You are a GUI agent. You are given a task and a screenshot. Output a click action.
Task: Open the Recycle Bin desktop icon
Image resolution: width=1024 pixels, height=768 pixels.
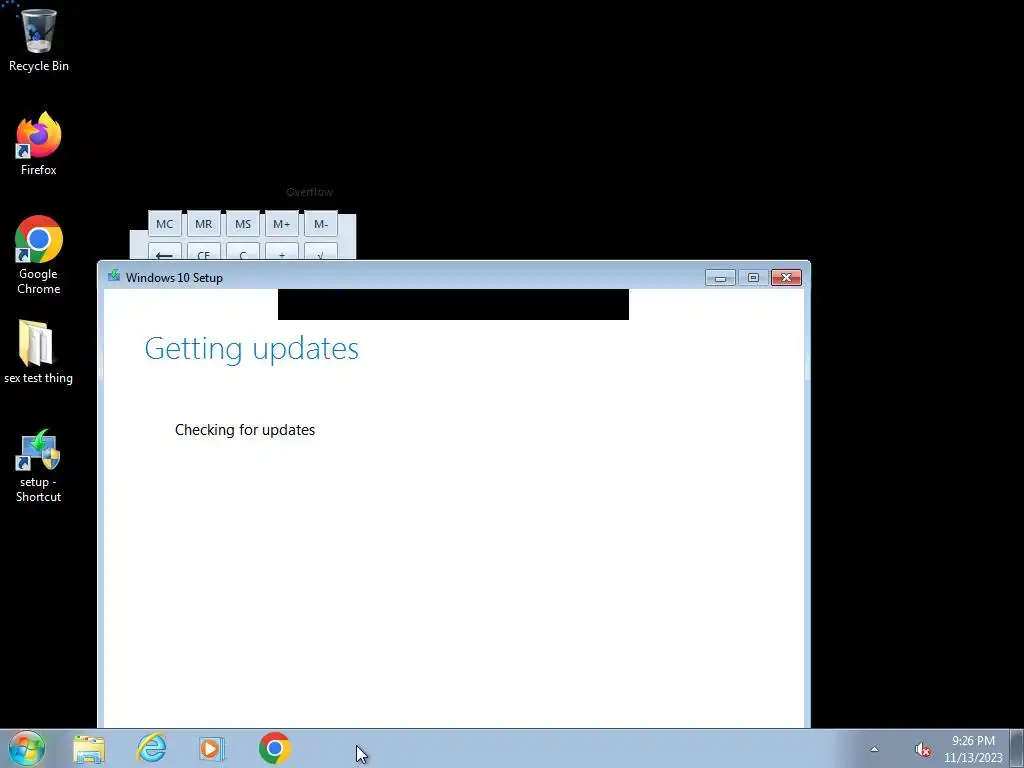pos(39,40)
